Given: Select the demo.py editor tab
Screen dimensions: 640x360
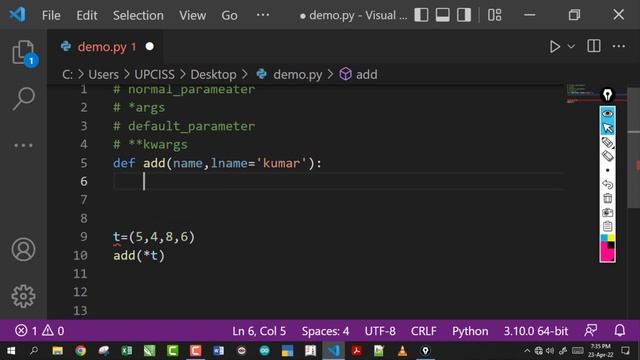Looking at the screenshot, I should pos(105,47).
